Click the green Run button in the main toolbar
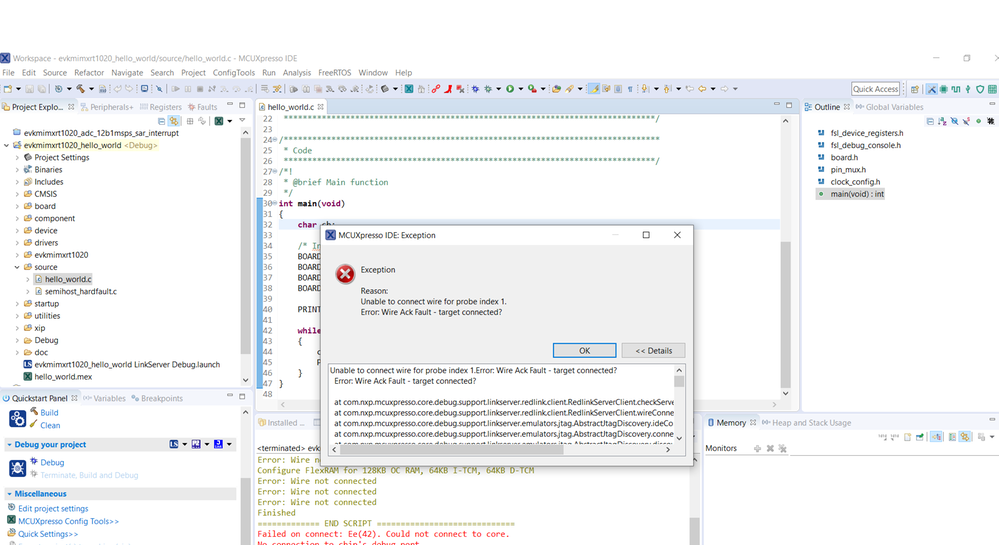This screenshot has width=999, height=545. [x=510, y=89]
